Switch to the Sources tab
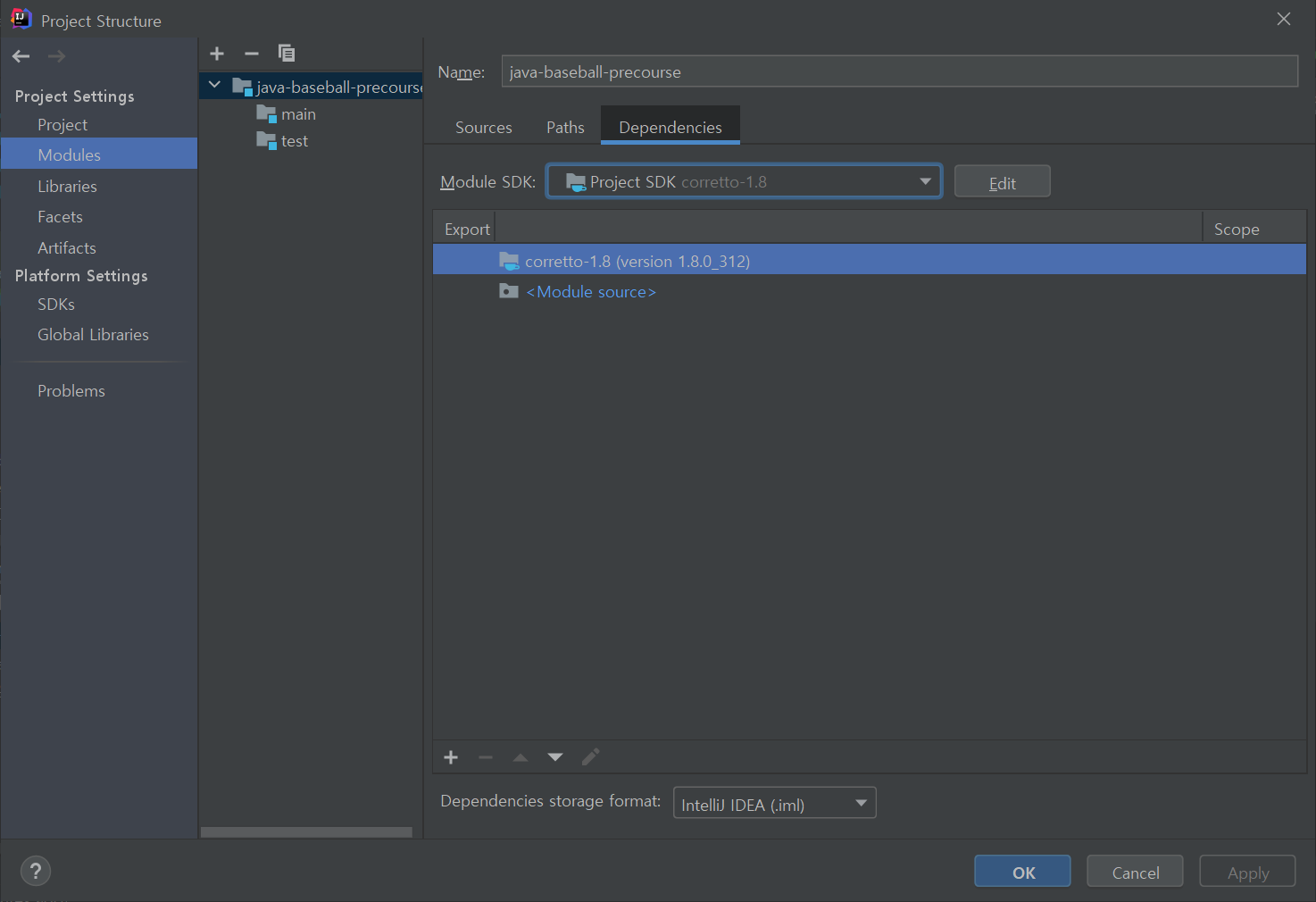 point(484,127)
